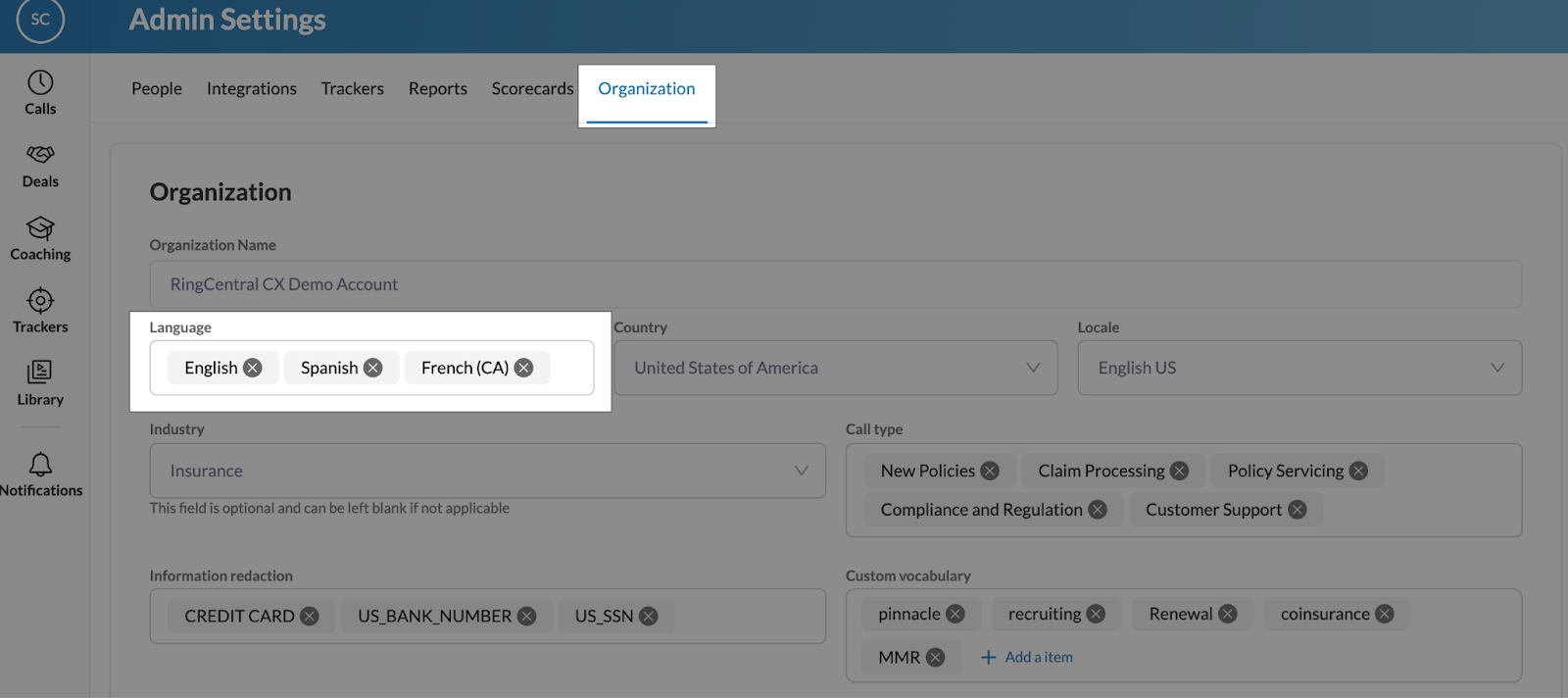Delete the French (CA) language tag
This screenshot has height=698, width=1568.
[x=524, y=368]
